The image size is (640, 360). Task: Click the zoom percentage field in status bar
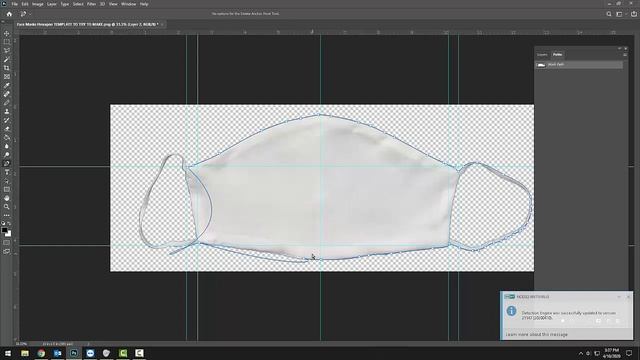click(x=21, y=344)
